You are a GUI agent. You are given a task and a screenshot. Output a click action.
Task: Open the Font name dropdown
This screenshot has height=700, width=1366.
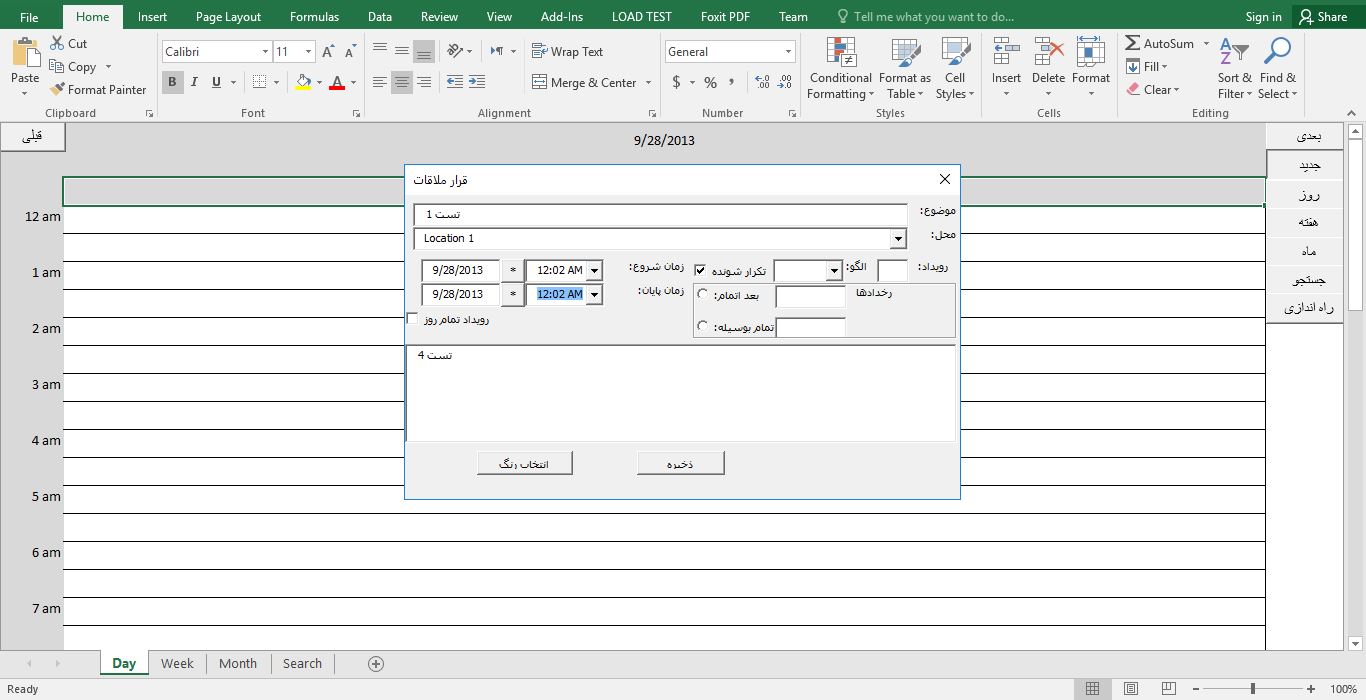(x=265, y=51)
